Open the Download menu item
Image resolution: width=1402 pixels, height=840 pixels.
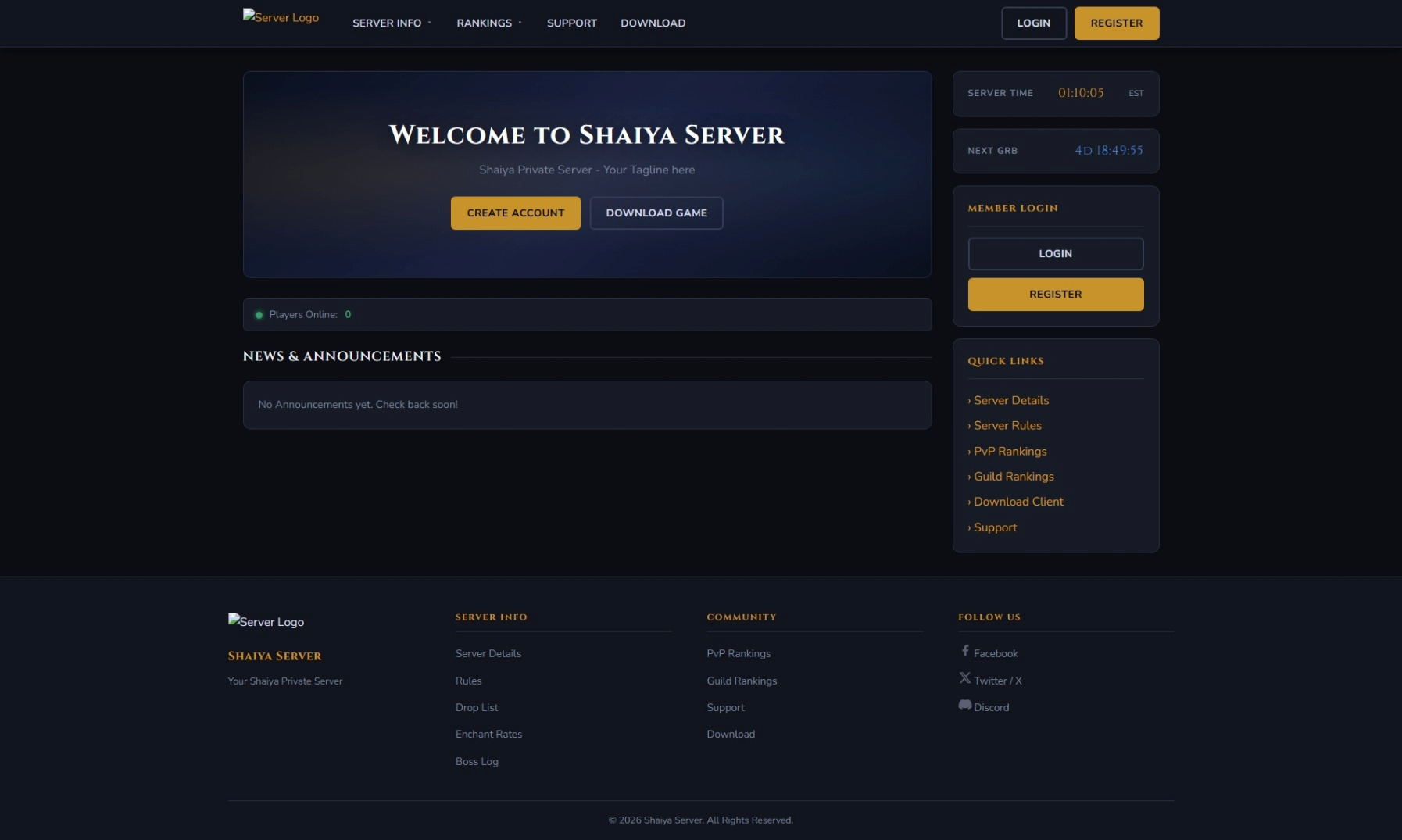pos(653,23)
